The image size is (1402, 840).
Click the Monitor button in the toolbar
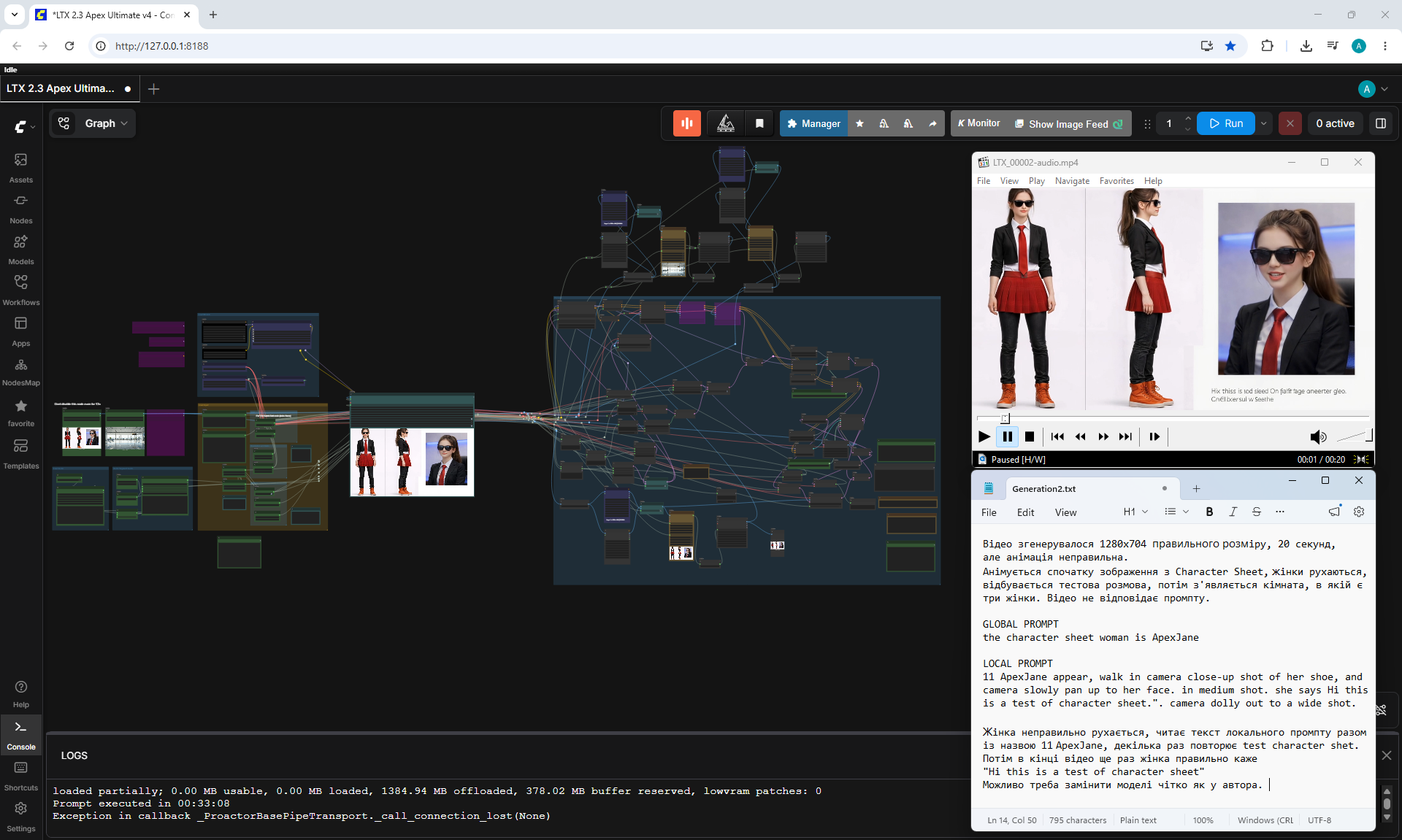pyautogui.click(x=978, y=123)
